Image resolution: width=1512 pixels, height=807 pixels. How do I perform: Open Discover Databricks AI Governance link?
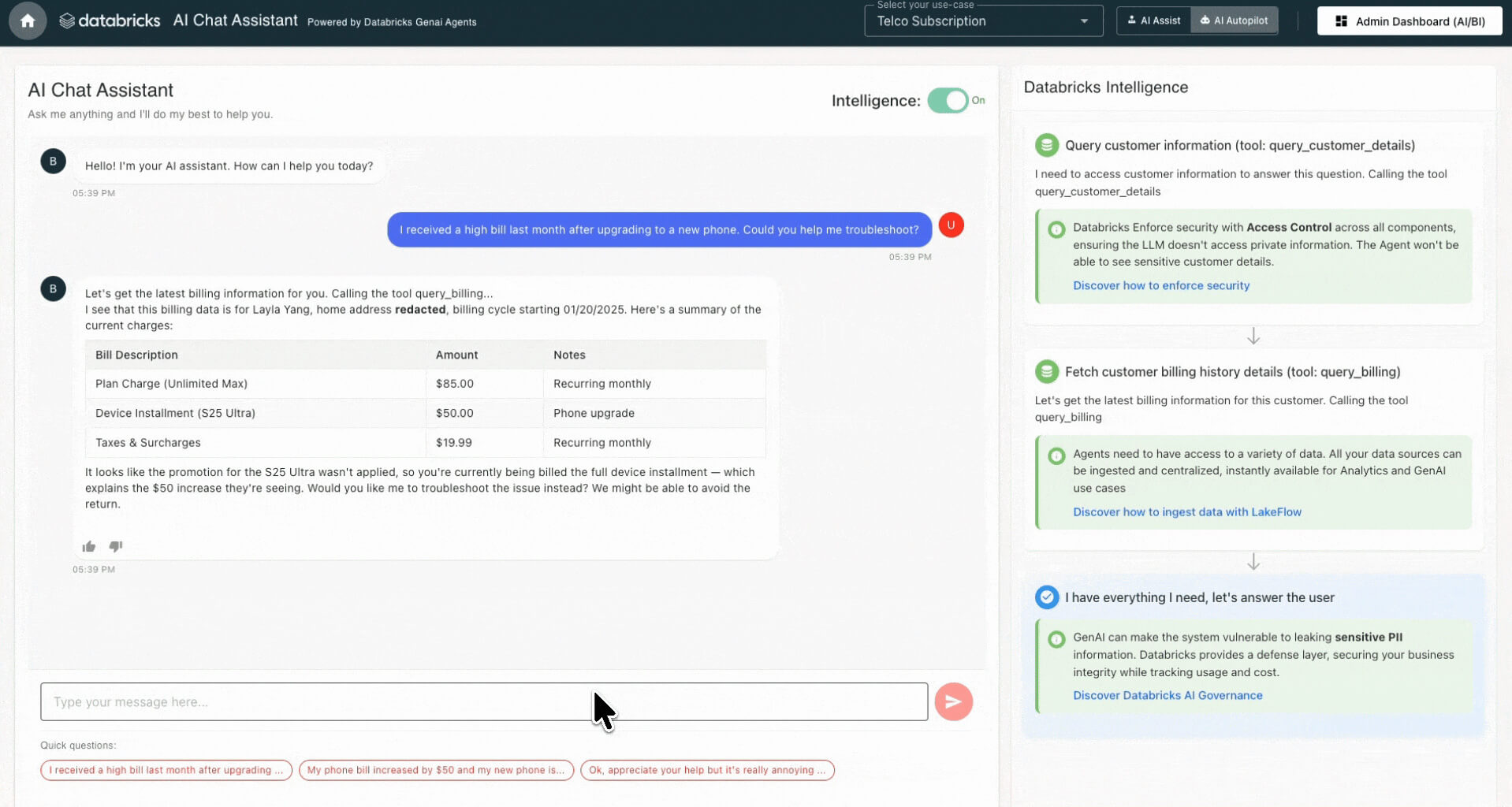(x=1167, y=695)
